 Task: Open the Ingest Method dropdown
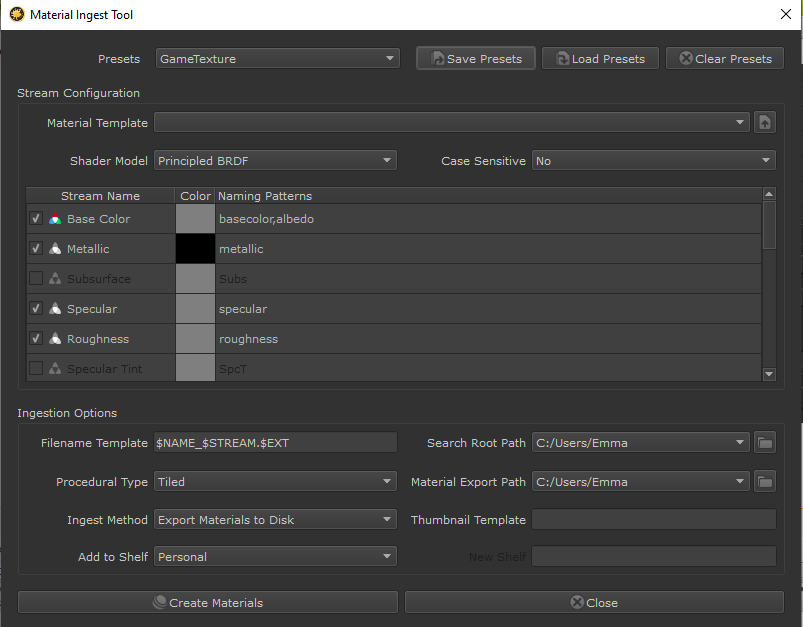click(x=275, y=520)
